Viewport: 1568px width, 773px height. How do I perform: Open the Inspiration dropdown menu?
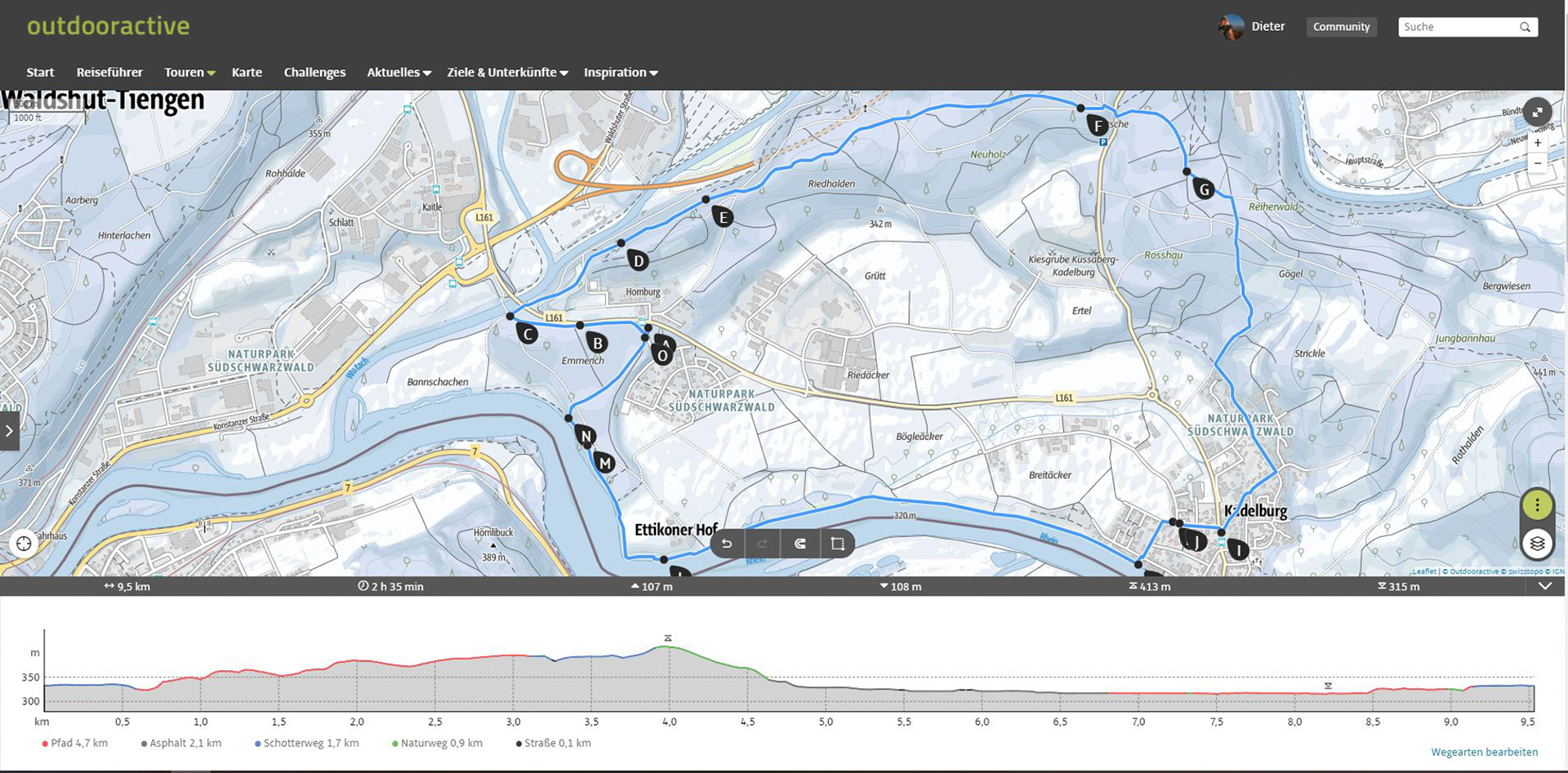[621, 72]
